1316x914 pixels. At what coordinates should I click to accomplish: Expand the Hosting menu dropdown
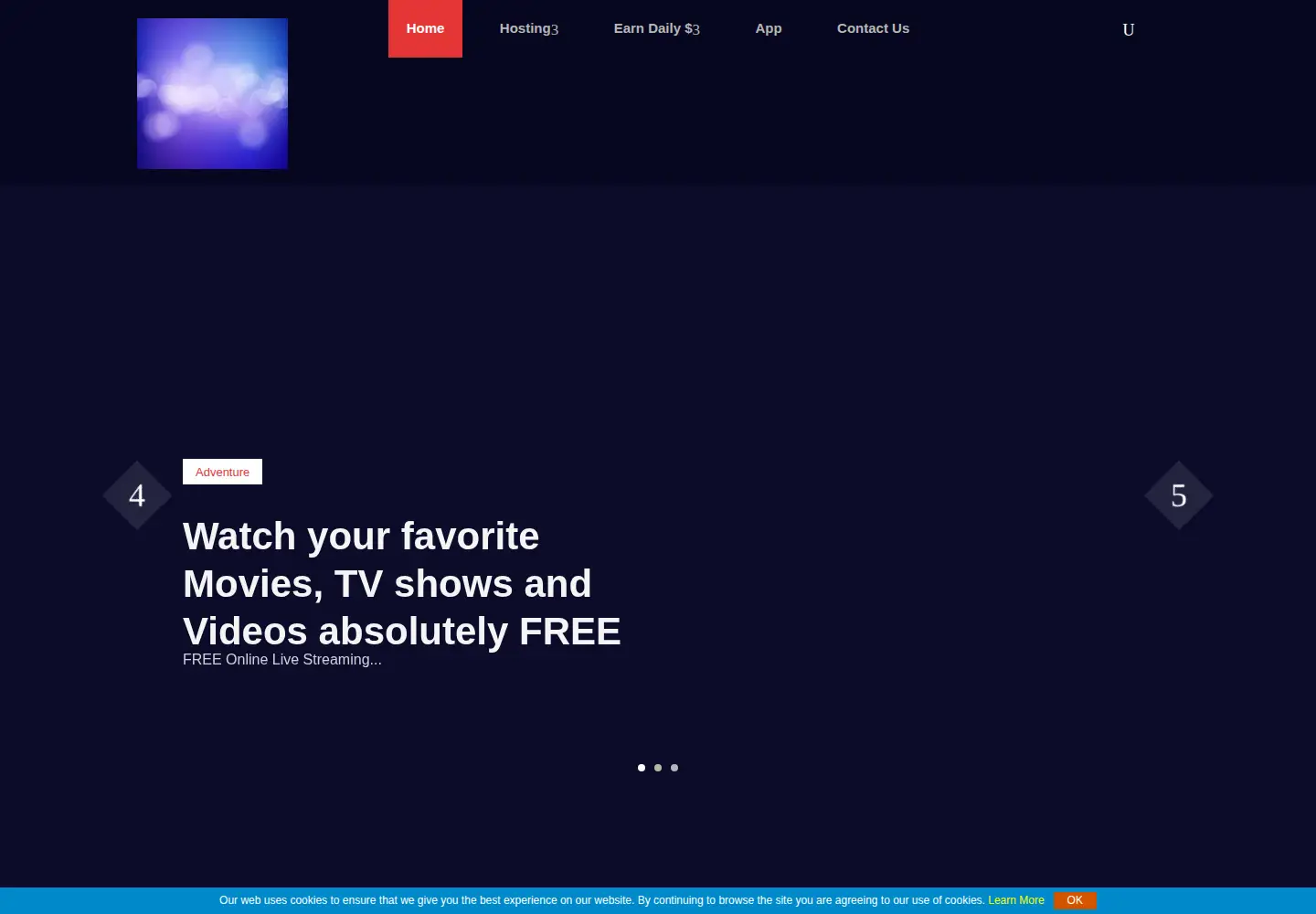528,28
